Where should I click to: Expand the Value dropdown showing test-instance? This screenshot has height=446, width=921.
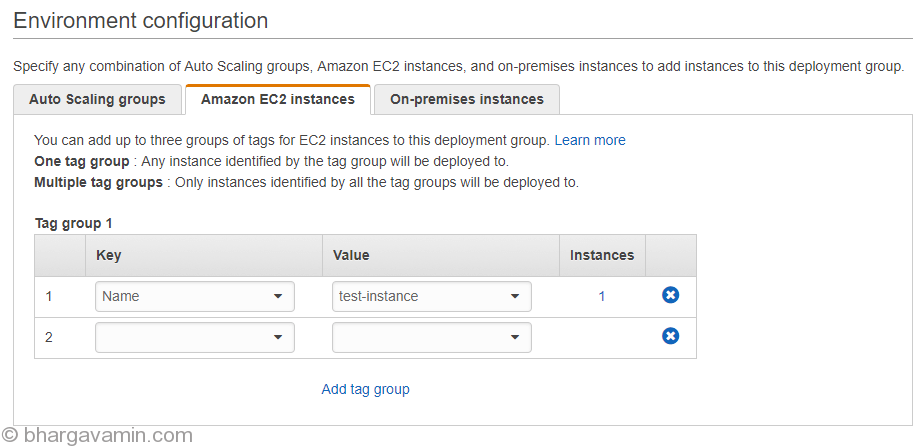point(432,296)
